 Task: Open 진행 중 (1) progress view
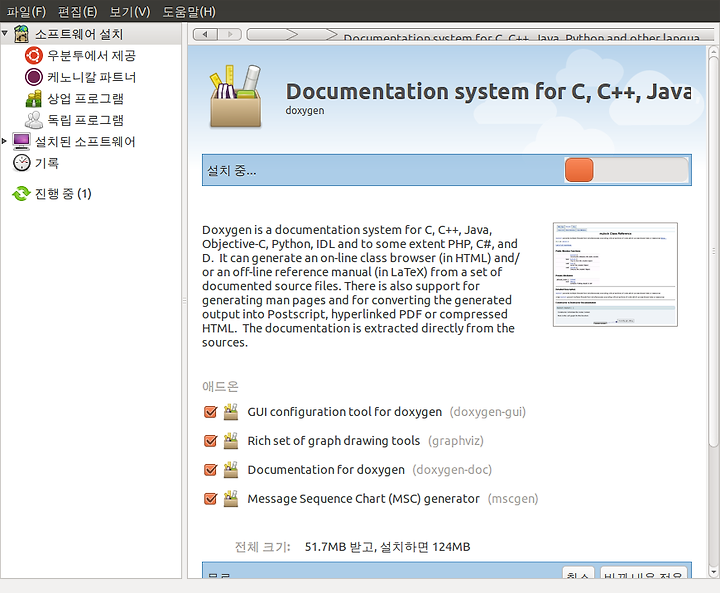coord(63,193)
